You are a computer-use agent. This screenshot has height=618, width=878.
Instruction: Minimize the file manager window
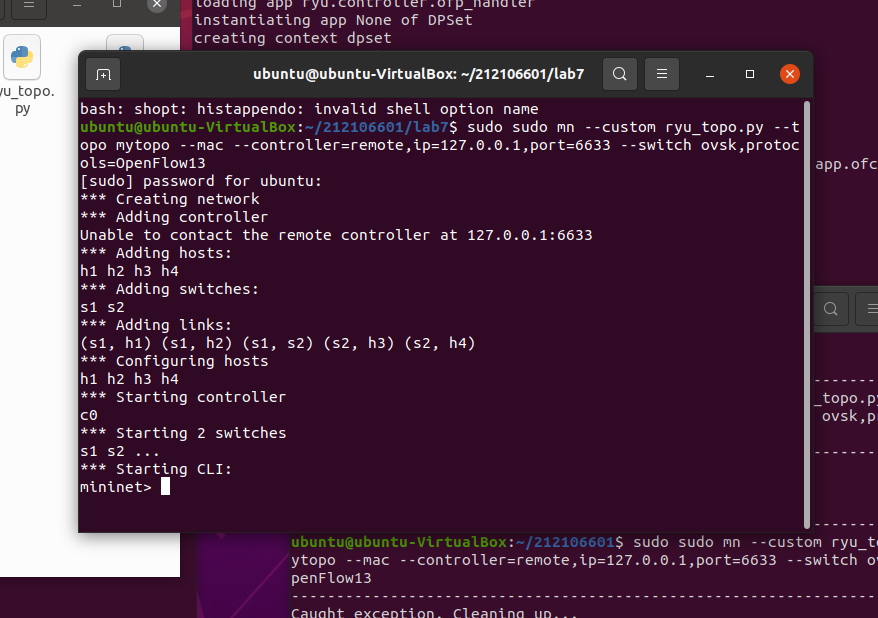(x=77, y=5)
